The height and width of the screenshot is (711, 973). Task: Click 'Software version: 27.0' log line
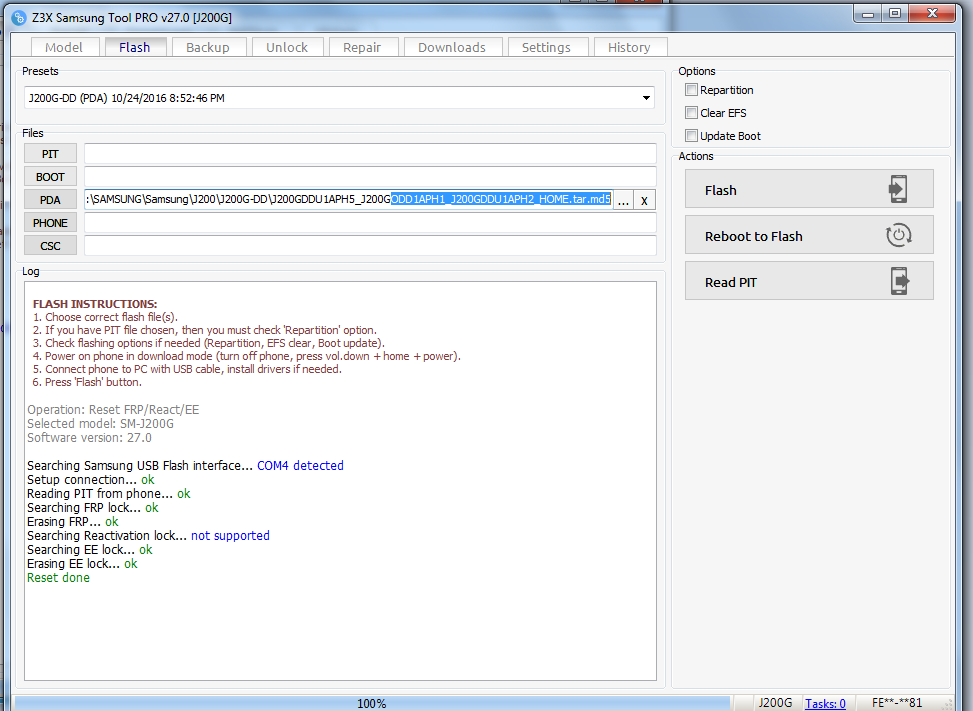[x=89, y=437]
